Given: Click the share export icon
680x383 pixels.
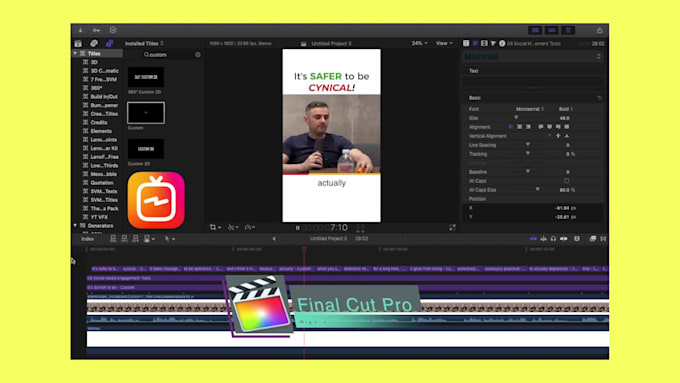Looking at the screenshot, I should point(599,30).
